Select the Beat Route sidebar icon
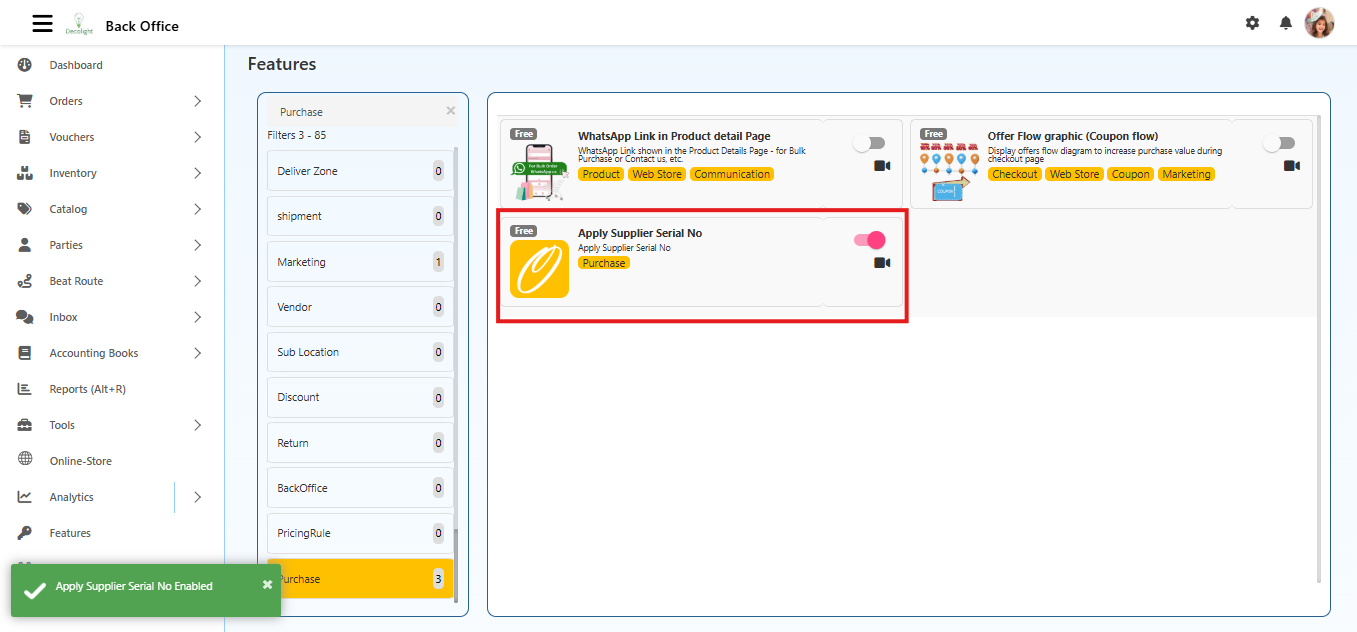 coord(23,280)
